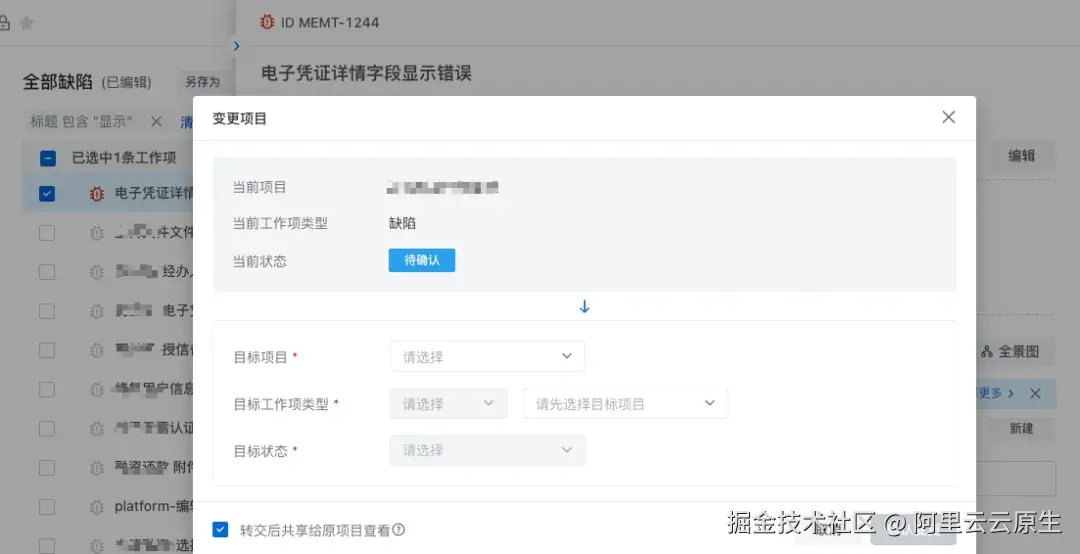Click bug icon of 电子凭证详情 row
Screen dimensions: 1080x554
[97, 194]
